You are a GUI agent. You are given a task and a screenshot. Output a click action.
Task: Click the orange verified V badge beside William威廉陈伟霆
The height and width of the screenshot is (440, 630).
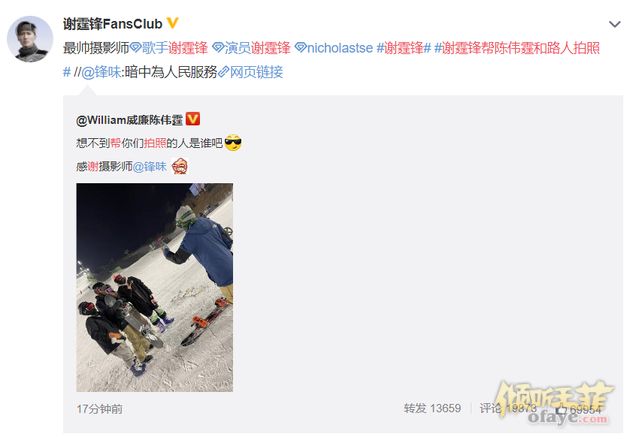click(x=193, y=119)
